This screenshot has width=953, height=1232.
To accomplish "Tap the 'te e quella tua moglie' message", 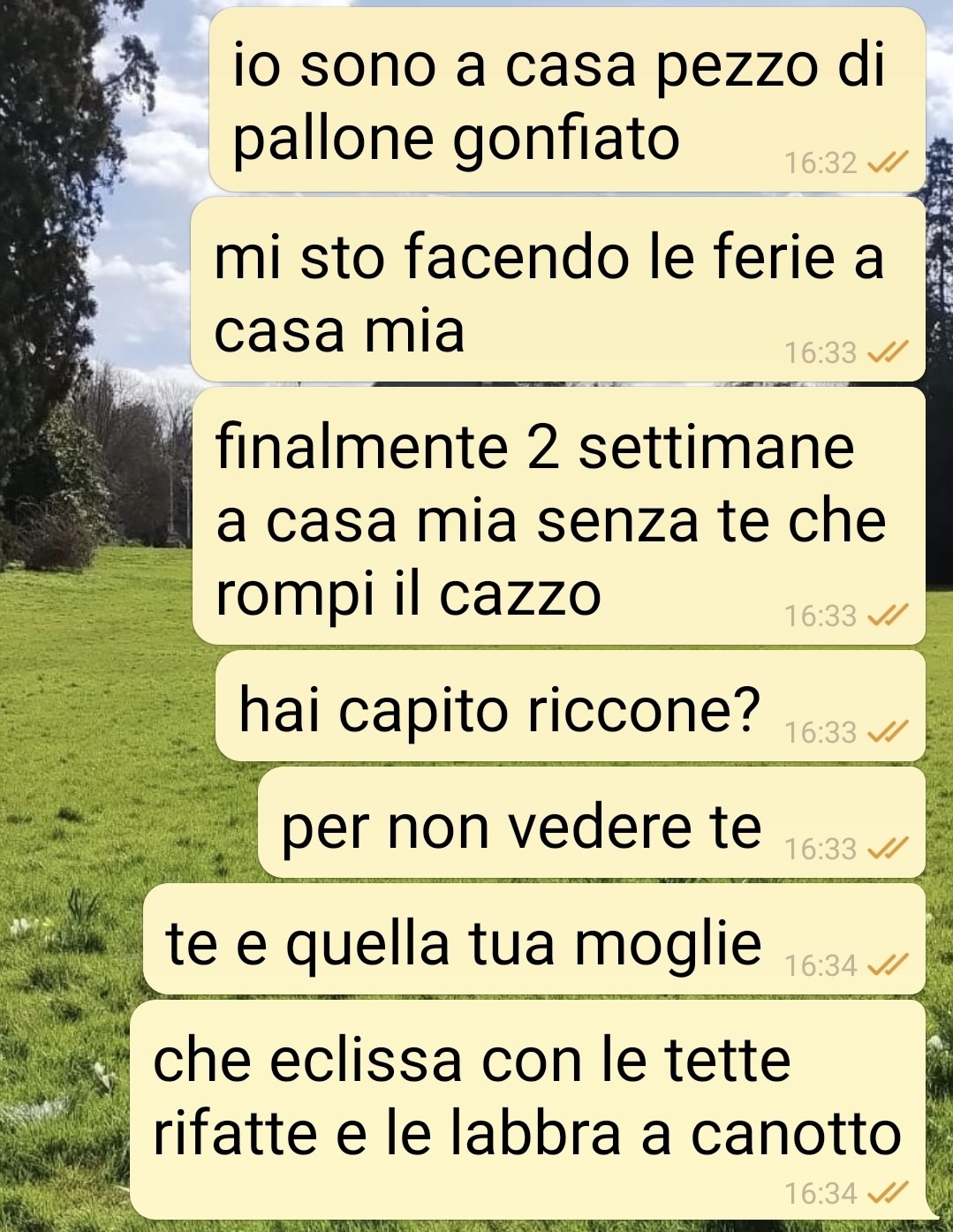I will pyautogui.click(x=533, y=940).
